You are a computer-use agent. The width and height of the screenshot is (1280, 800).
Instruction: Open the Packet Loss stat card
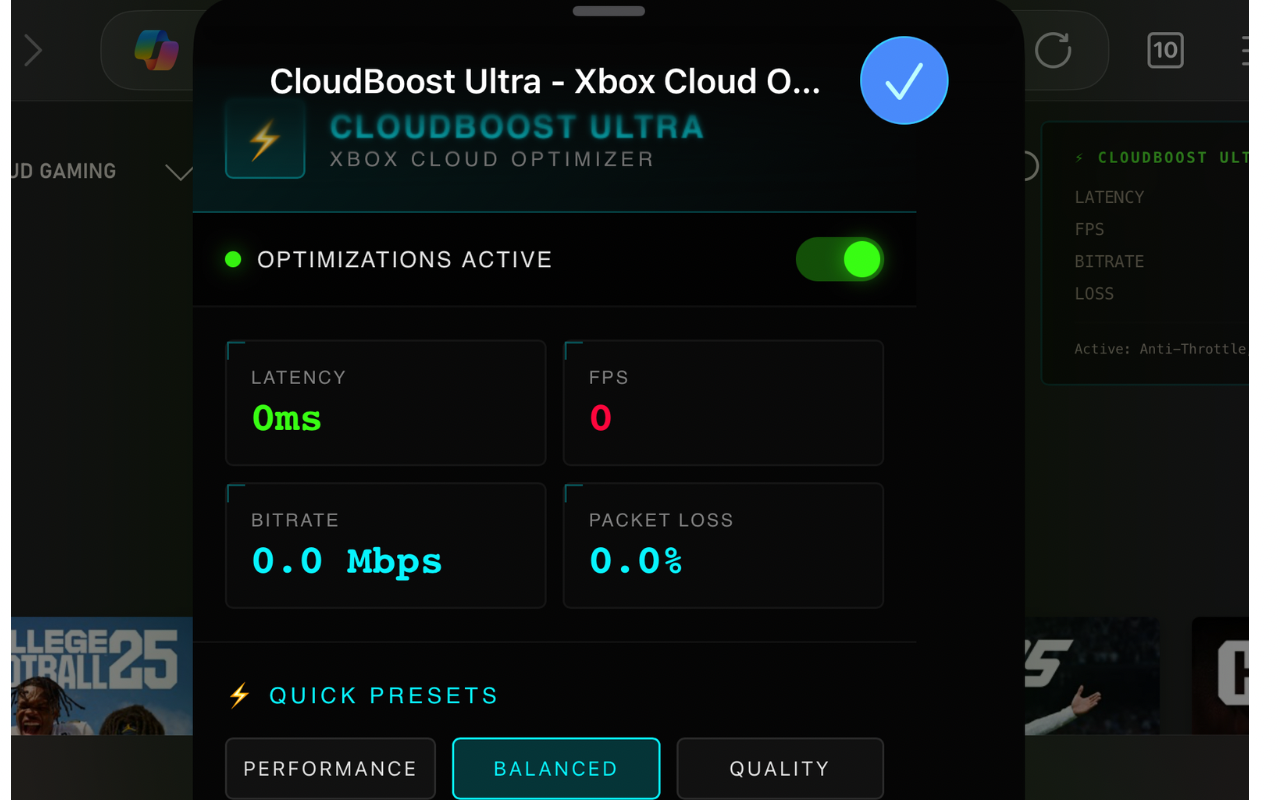(x=724, y=546)
